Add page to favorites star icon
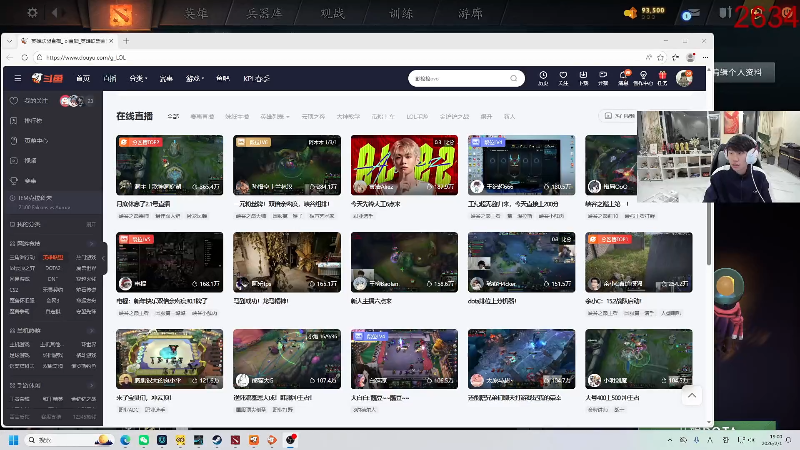800x450 pixels. pyautogui.click(x=661, y=58)
